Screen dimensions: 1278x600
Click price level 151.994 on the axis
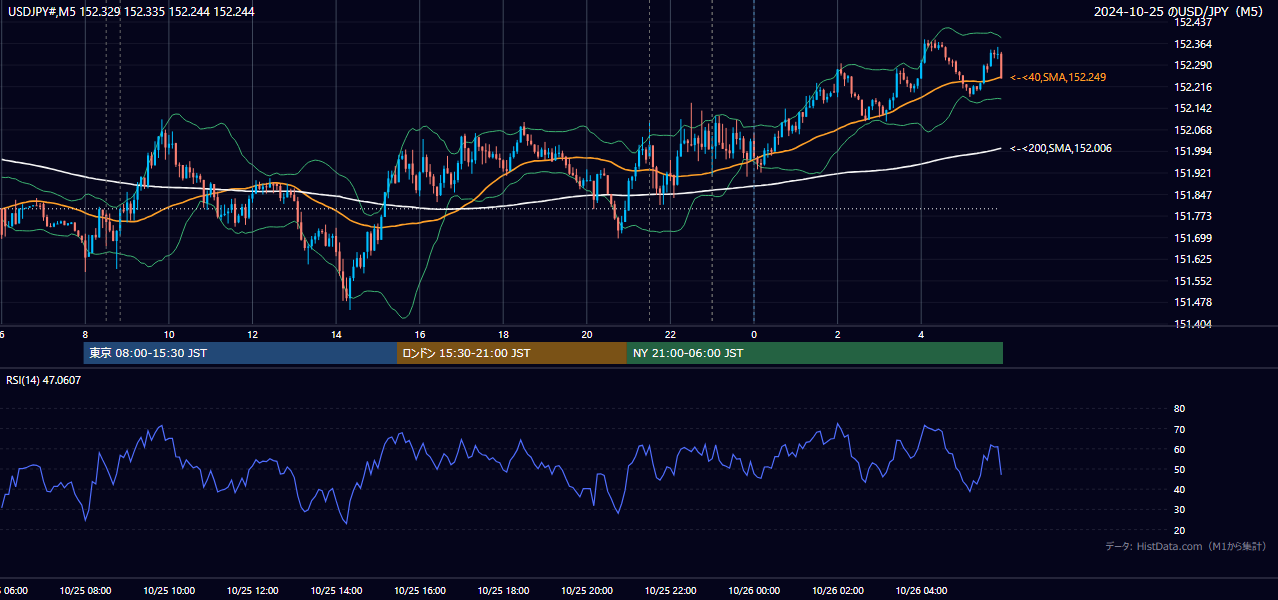[x=1192, y=151]
